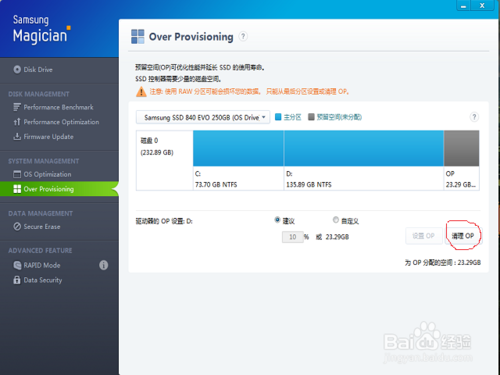
Task: Select the 建议 (recommended) radio button
Action: 277,220
